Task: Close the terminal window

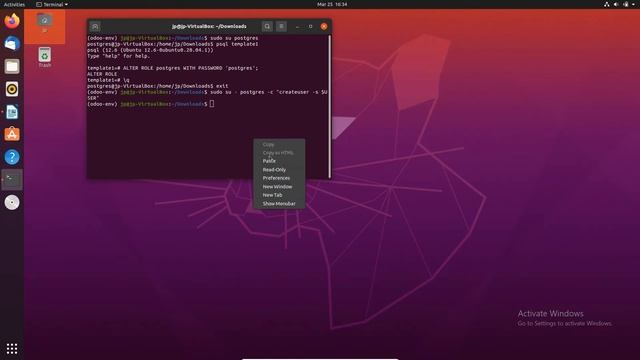Action: (324, 26)
